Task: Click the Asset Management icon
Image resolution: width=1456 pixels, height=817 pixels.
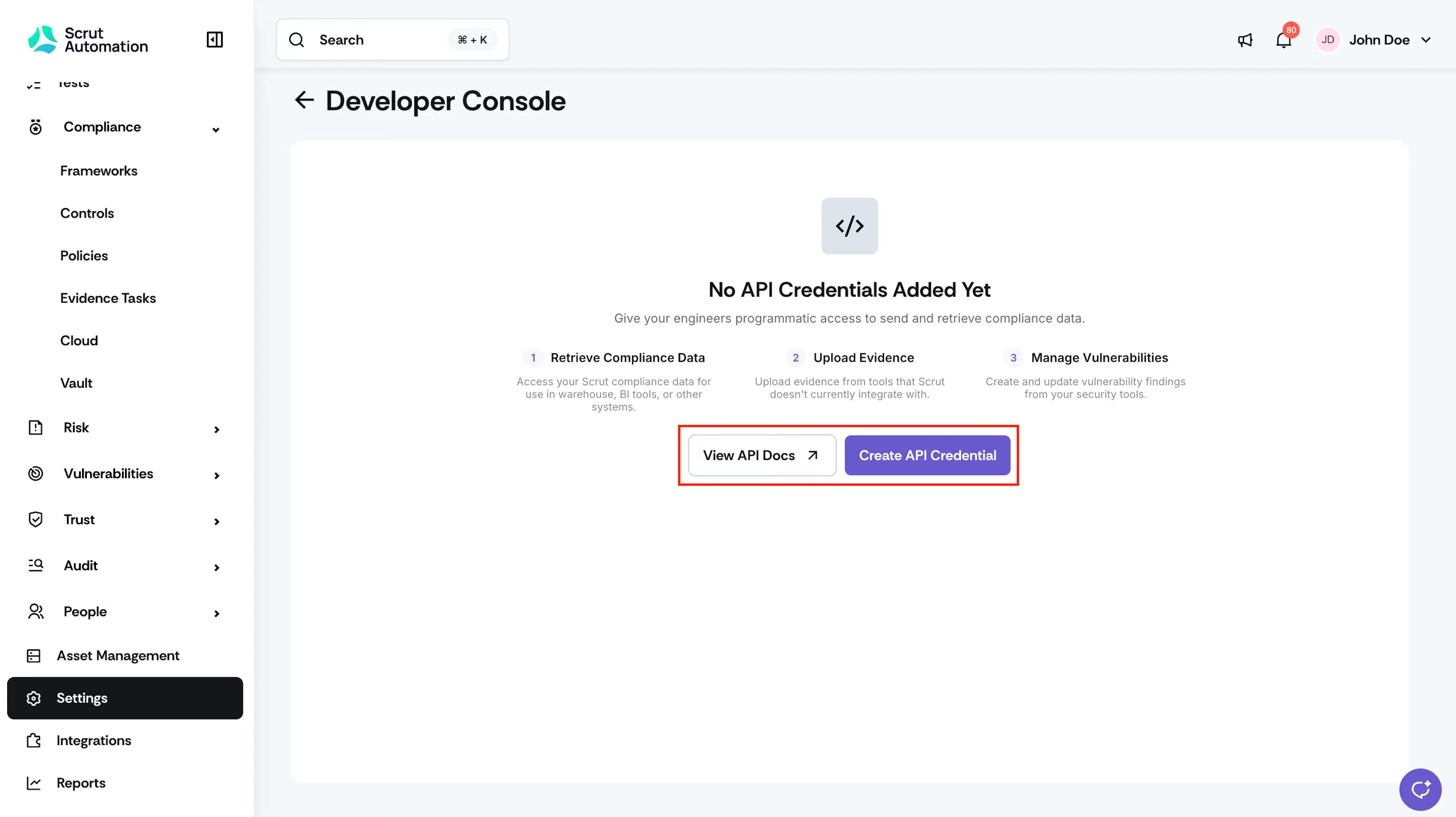Action: 34,655
